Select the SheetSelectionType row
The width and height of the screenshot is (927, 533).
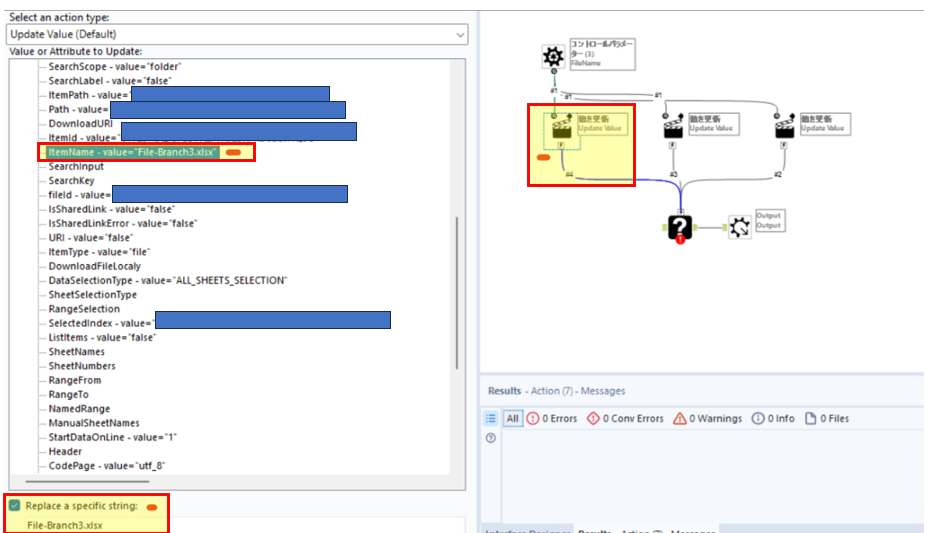coord(92,294)
